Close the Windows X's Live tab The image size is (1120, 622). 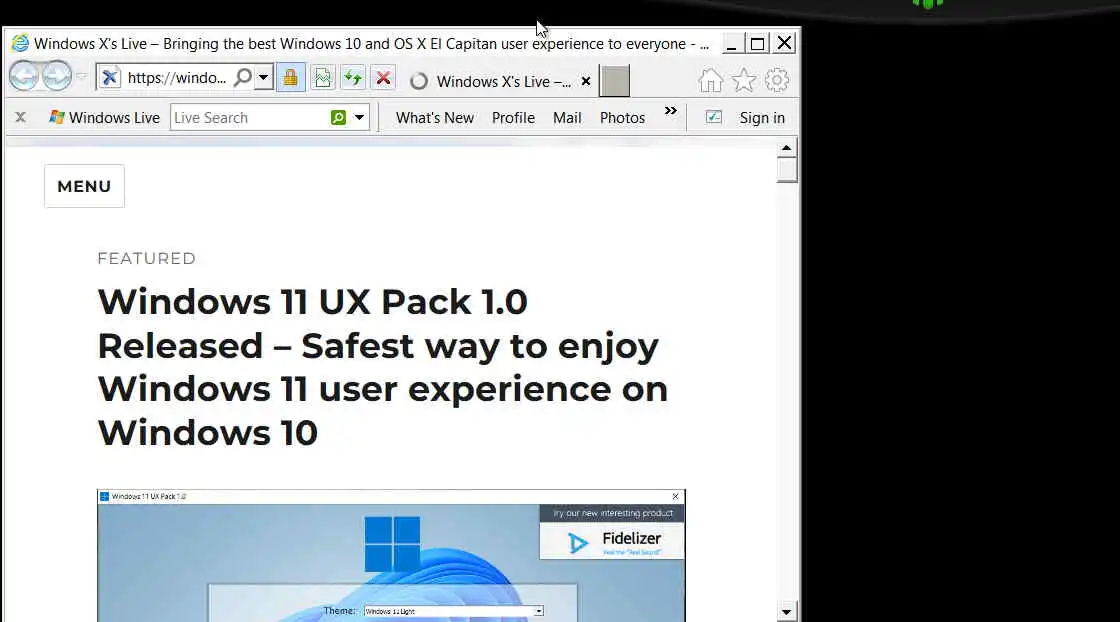coord(586,81)
